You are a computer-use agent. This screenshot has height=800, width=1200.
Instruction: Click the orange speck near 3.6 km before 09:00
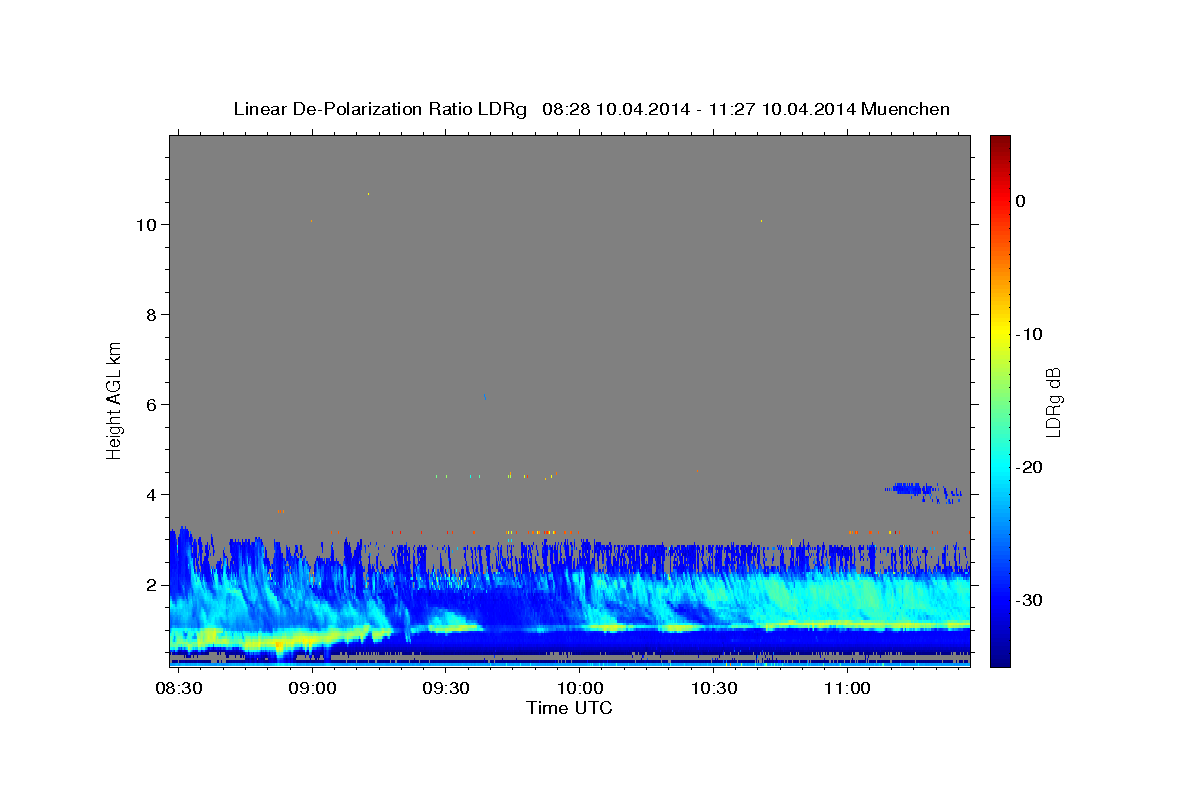click(x=280, y=511)
